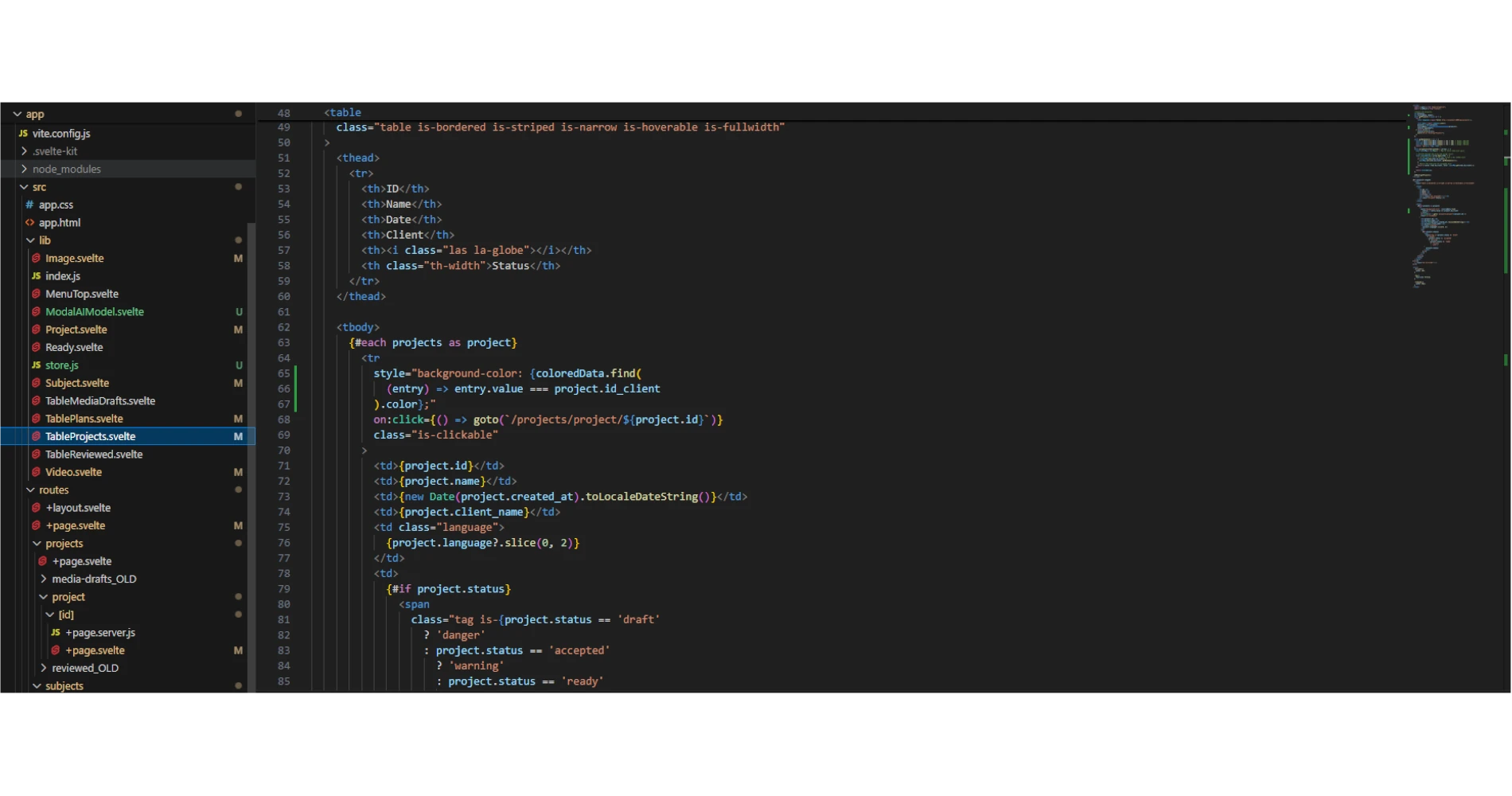Click the JS icon beside +page.server.js

[56, 633]
